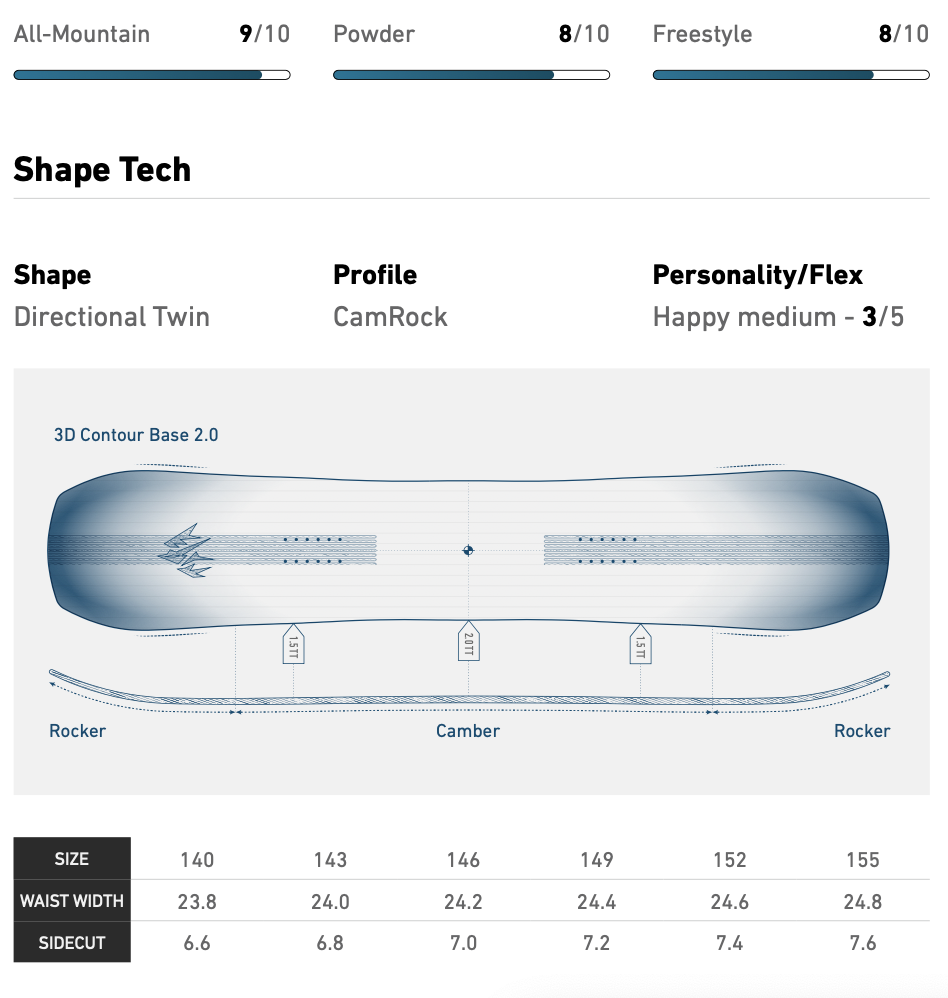Click the Powder rating progress bar
The width and height of the screenshot is (948, 998).
[x=471, y=75]
